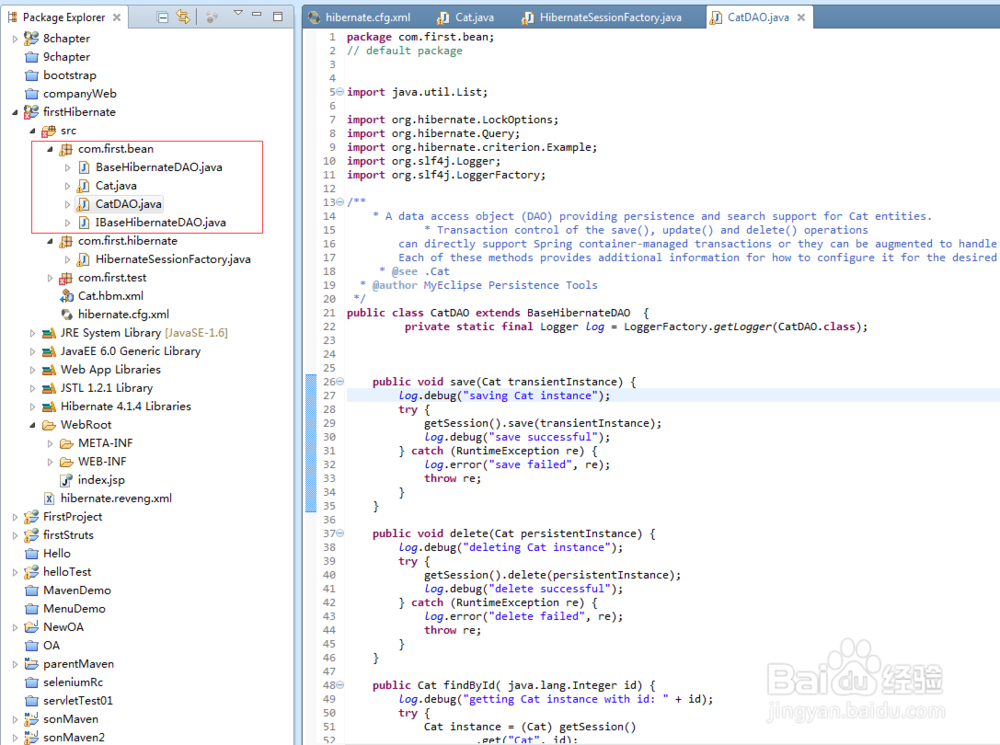This screenshot has width=1000, height=745.
Task: Select the servletTest01 project
Action: [x=78, y=700]
